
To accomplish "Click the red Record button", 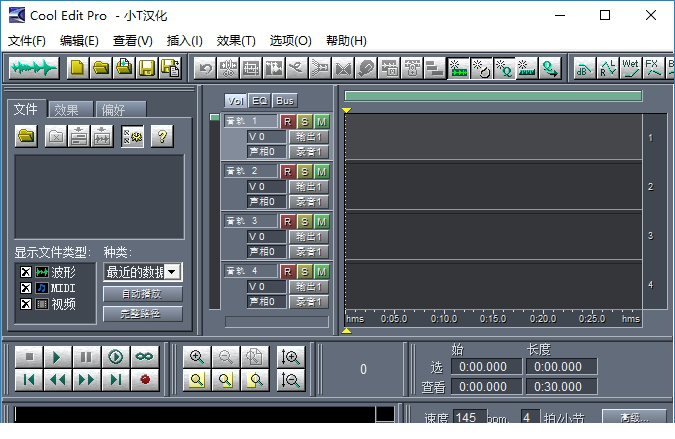I will [x=145, y=380].
